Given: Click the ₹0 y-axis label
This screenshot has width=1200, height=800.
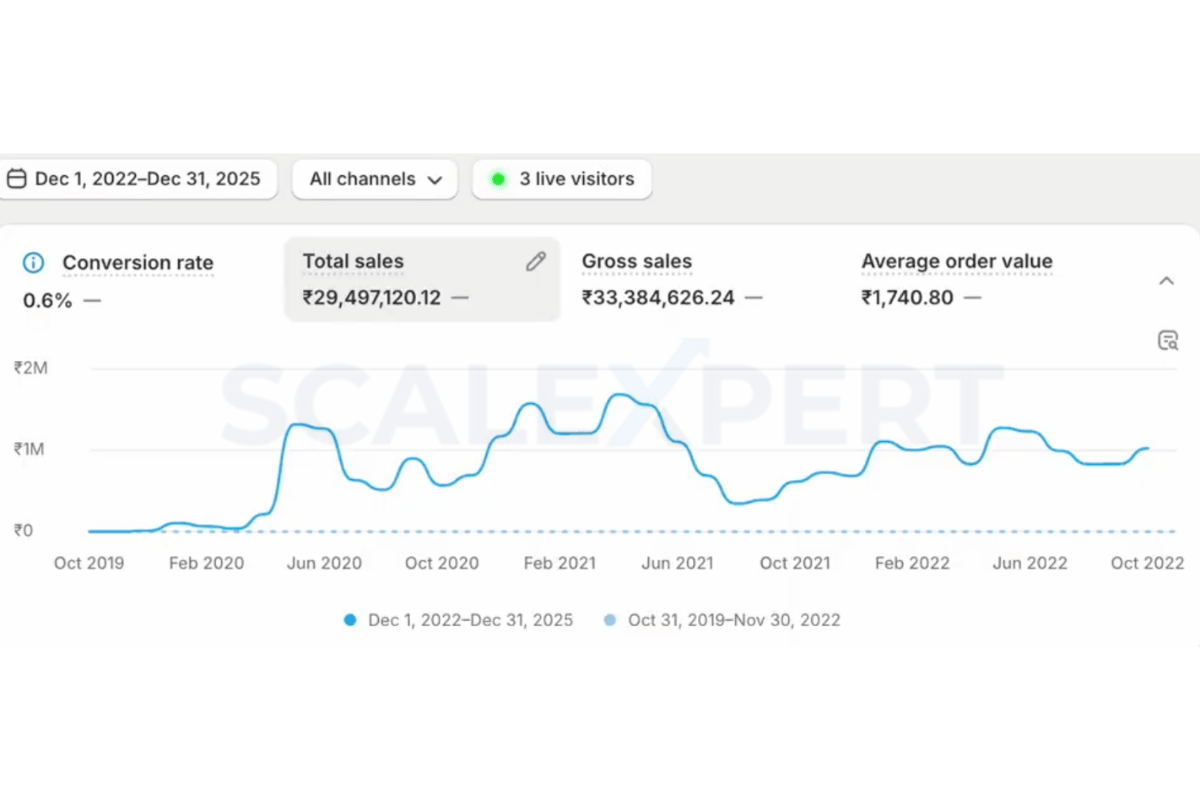Looking at the screenshot, I should [24, 531].
